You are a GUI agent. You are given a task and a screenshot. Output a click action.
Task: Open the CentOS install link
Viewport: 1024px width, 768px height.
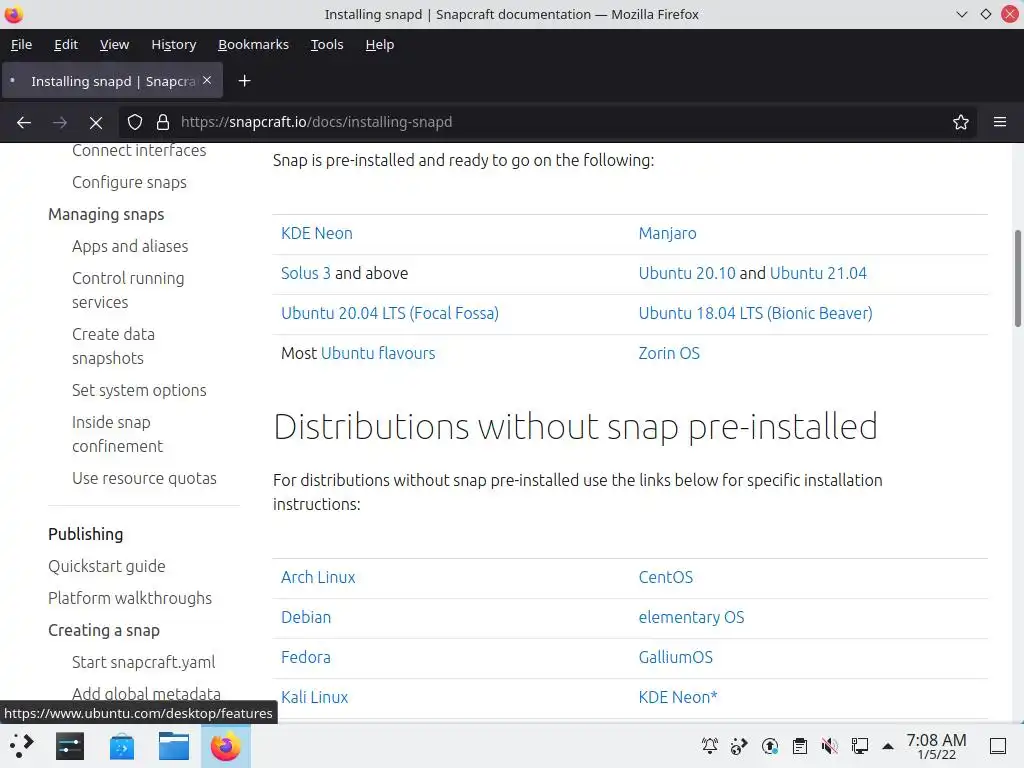(665, 577)
